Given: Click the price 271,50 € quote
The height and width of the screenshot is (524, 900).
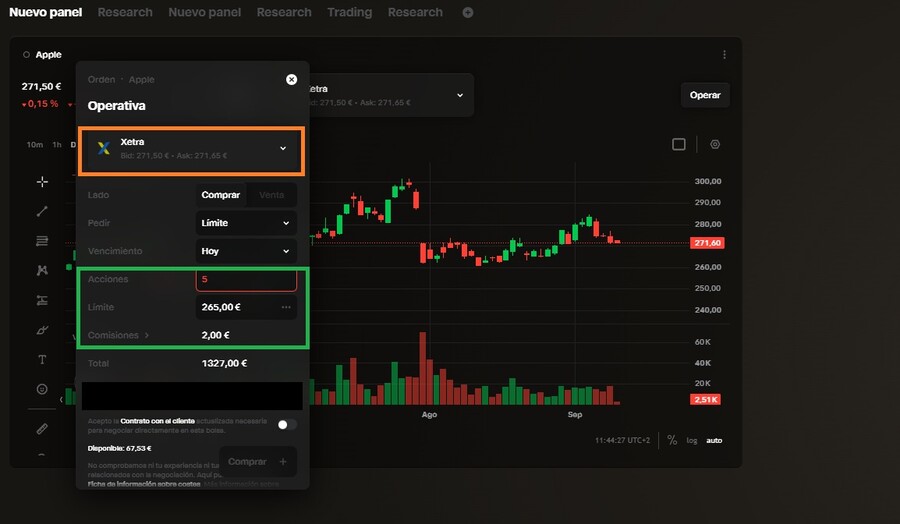Looking at the screenshot, I should [41, 87].
